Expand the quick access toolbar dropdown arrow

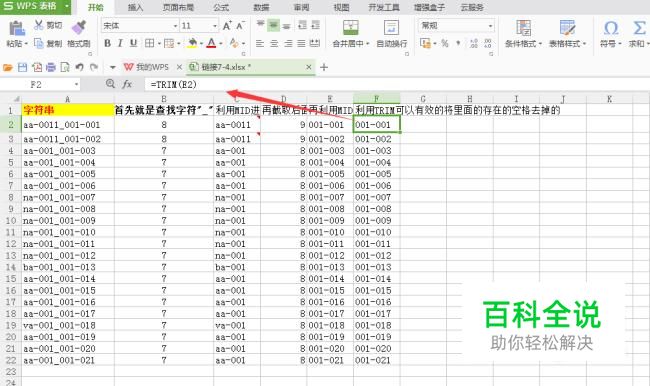pos(112,67)
